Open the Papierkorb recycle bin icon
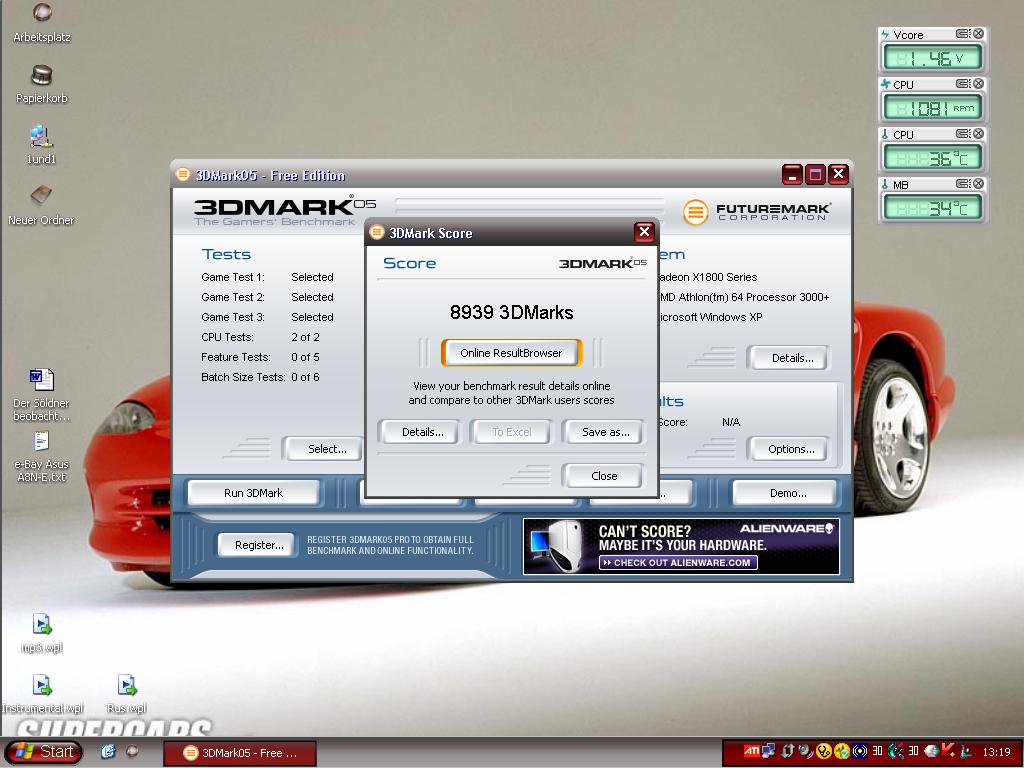Viewport: 1024px width, 768px height. coord(42,84)
